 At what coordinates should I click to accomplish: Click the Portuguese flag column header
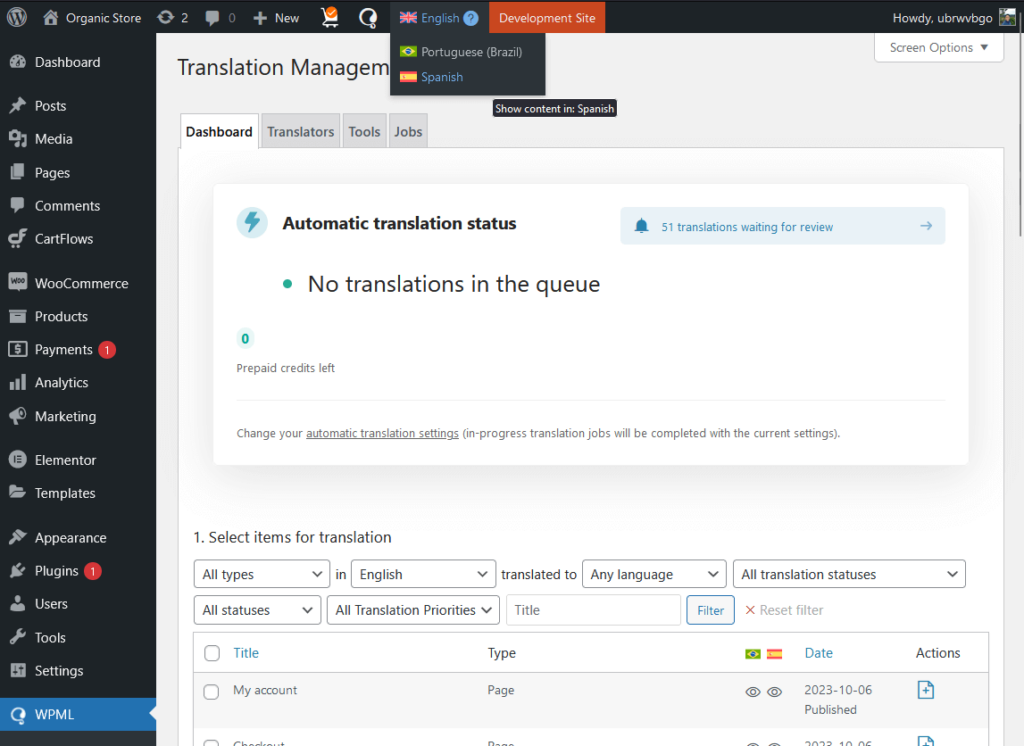[753, 654]
